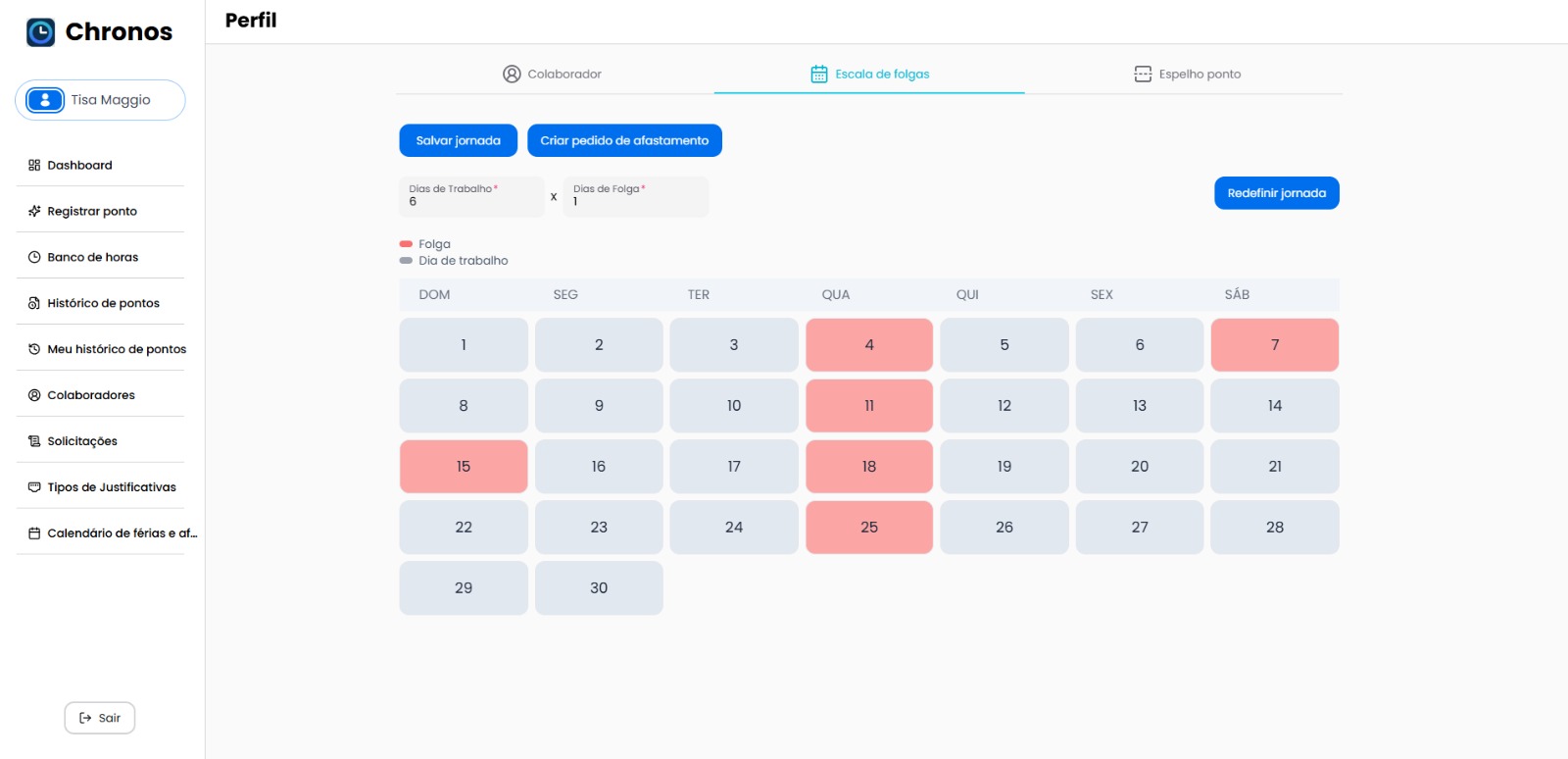Click the Chronos clock logo icon
Screen dimensions: 1568x759
point(40,32)
